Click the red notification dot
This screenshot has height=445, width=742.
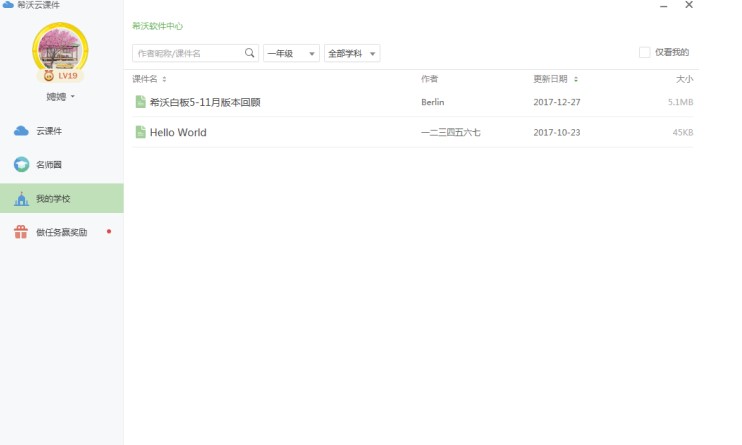109,231
